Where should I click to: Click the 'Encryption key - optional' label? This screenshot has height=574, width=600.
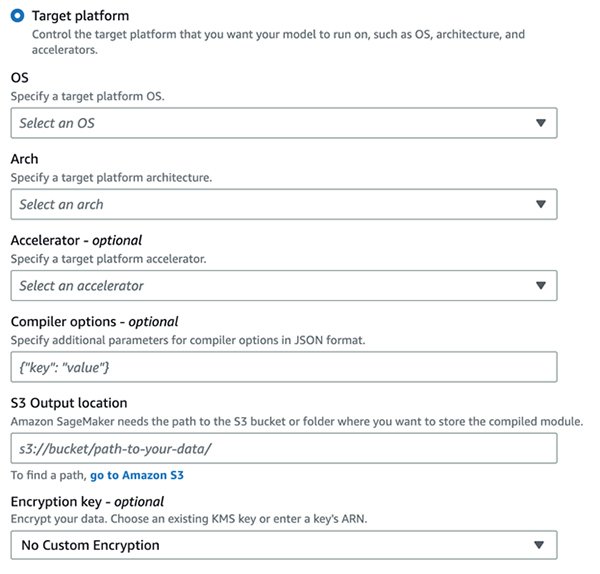click(x=87, y=501)
